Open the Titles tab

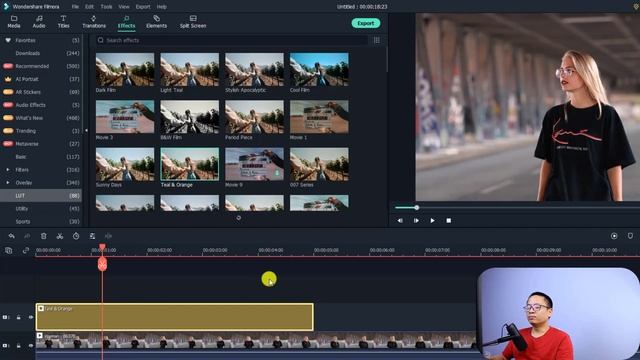63,22
